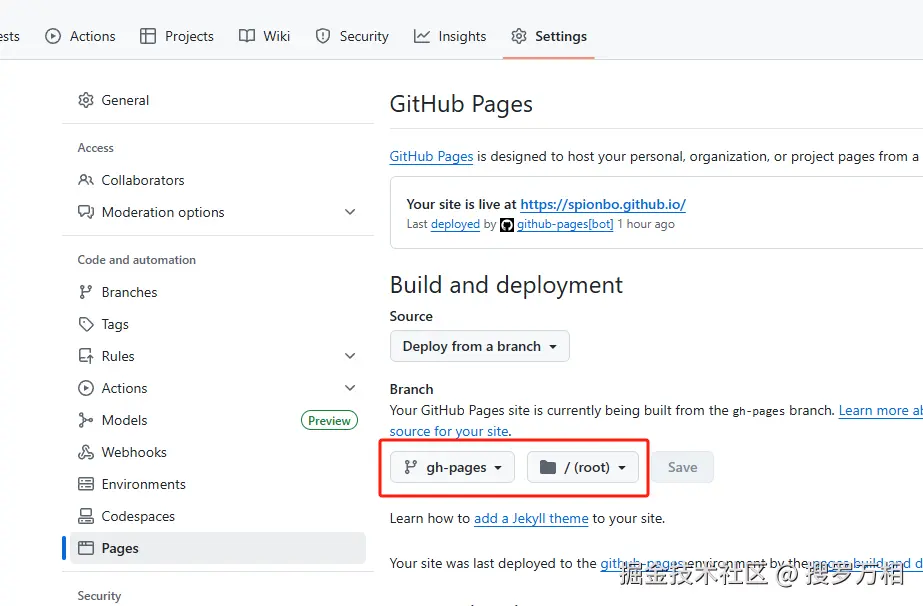The width and height of the screenshot is (923, 606).
Task: Select Pages in the settings sidebar
Action: pyautogui.click(x=218, y=548)
